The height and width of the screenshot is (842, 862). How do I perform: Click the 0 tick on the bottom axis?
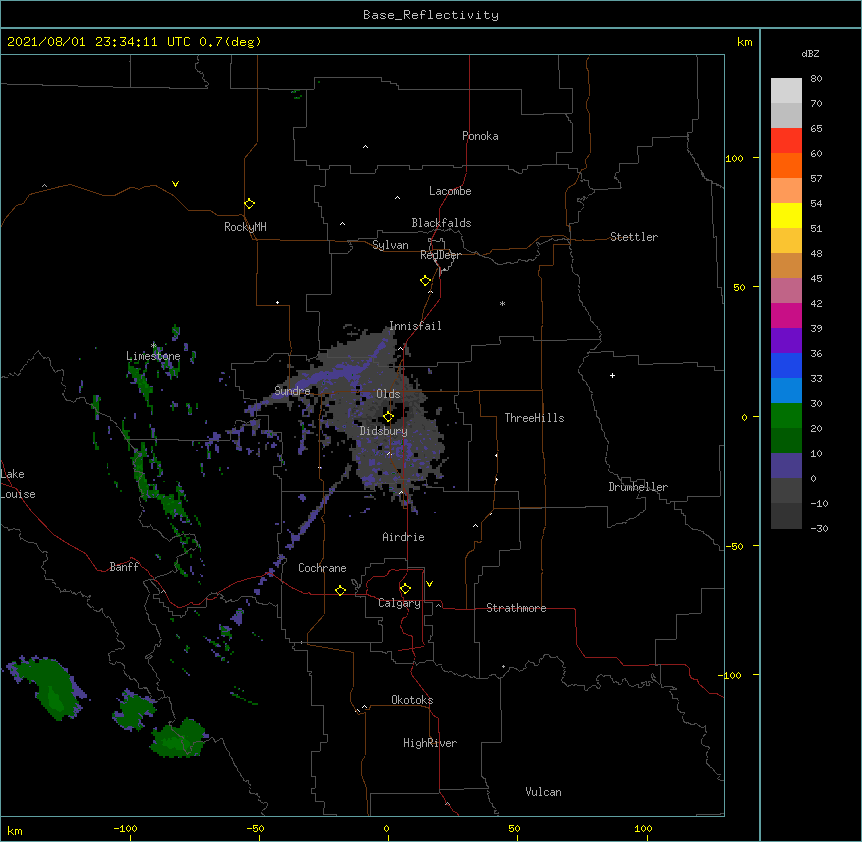pyautogui.click(x=386, y=828)
